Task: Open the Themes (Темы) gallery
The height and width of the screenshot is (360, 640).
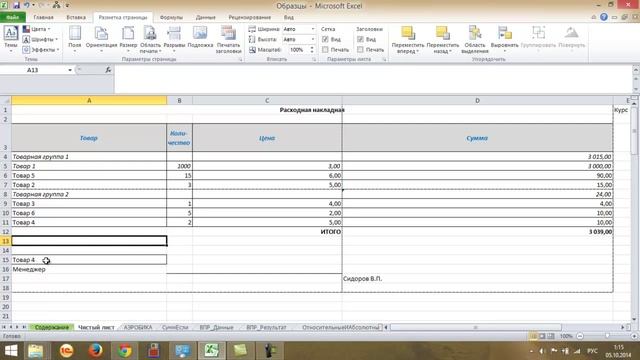Action: click(11, 38)
